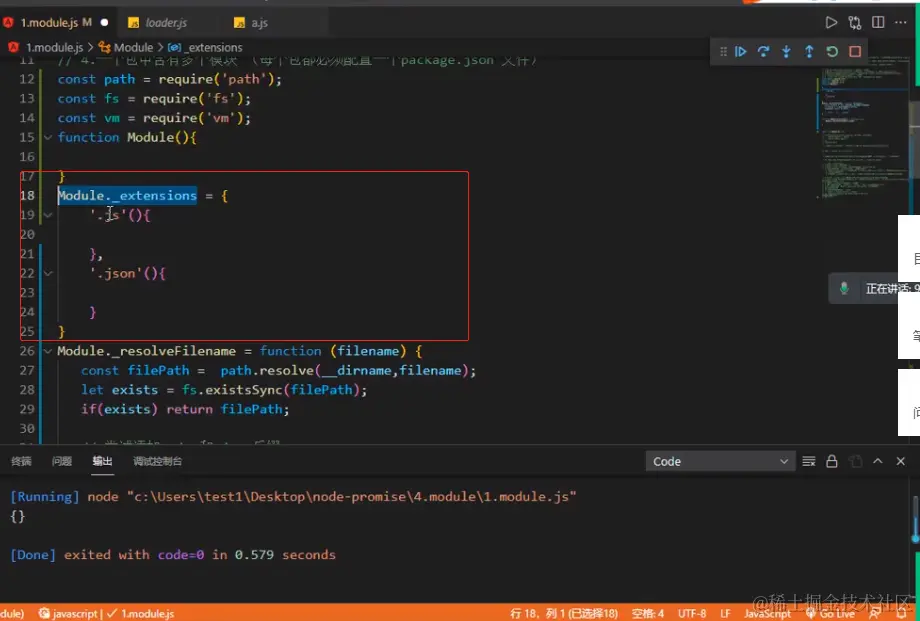Stop debugging with the red square
The image size is (920, 621).
point(855,52)
